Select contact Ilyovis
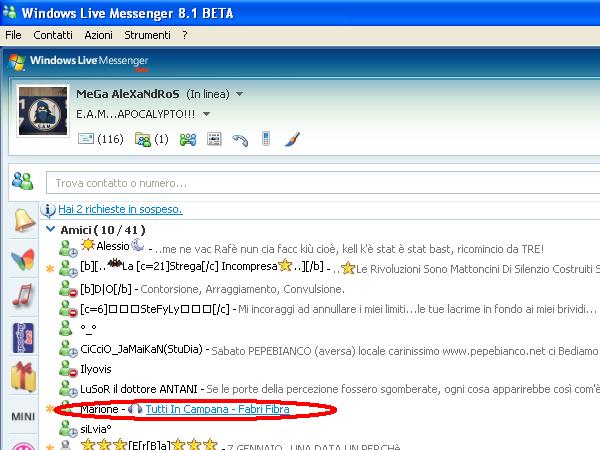 pos(96,369)
